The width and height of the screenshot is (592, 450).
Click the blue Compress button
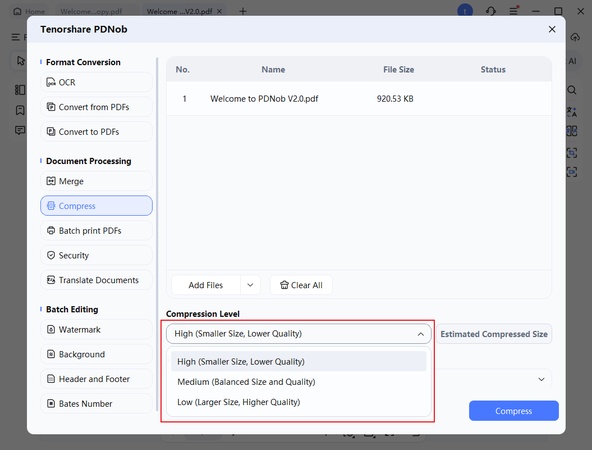[513, 411]
